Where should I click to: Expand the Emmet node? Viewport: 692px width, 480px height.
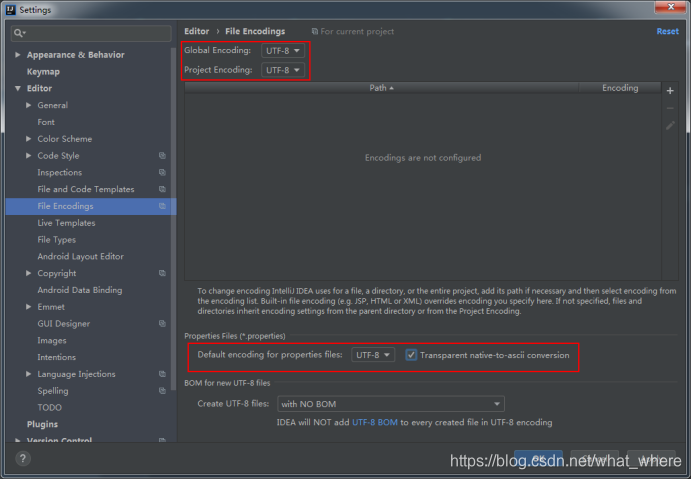pos(29,307)
